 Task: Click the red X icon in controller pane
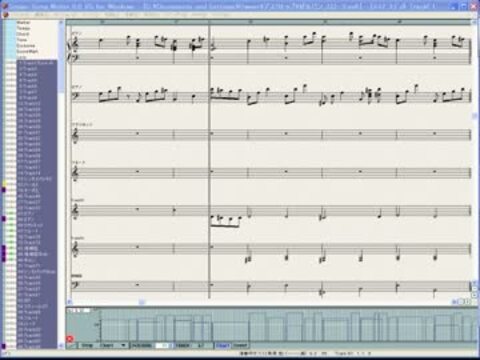(70, 339)
